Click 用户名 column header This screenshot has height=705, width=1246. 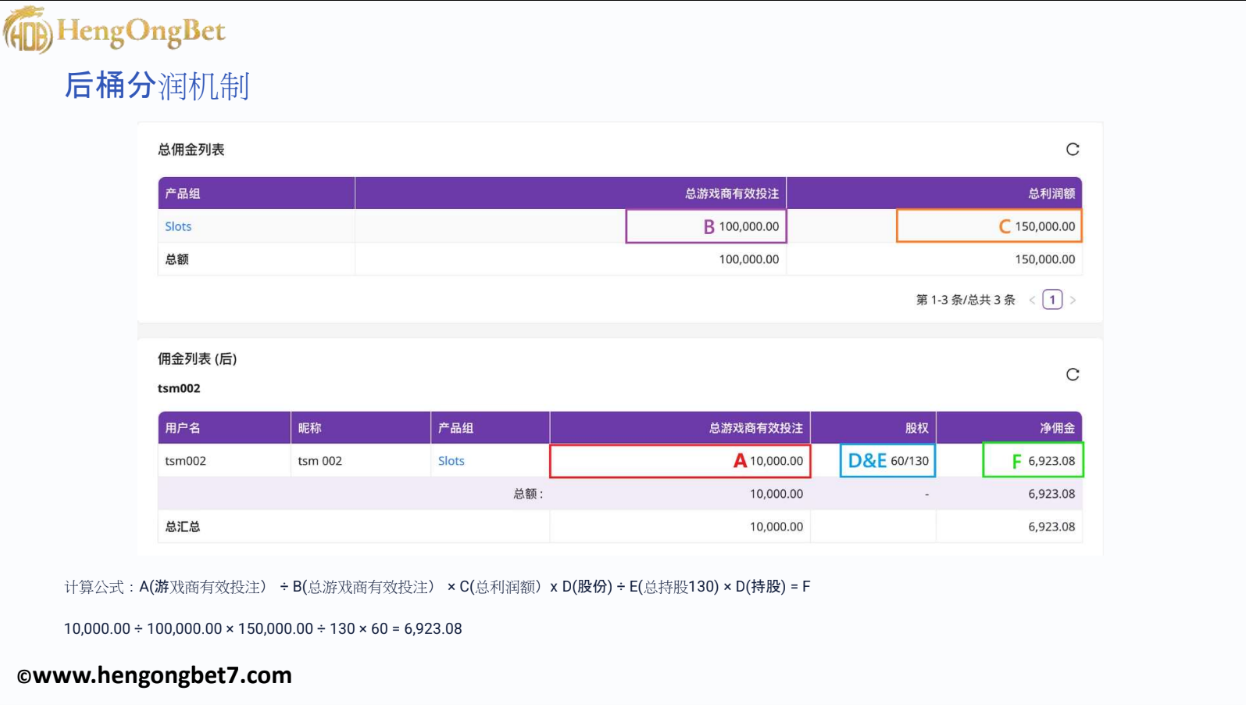coord(183,428)
